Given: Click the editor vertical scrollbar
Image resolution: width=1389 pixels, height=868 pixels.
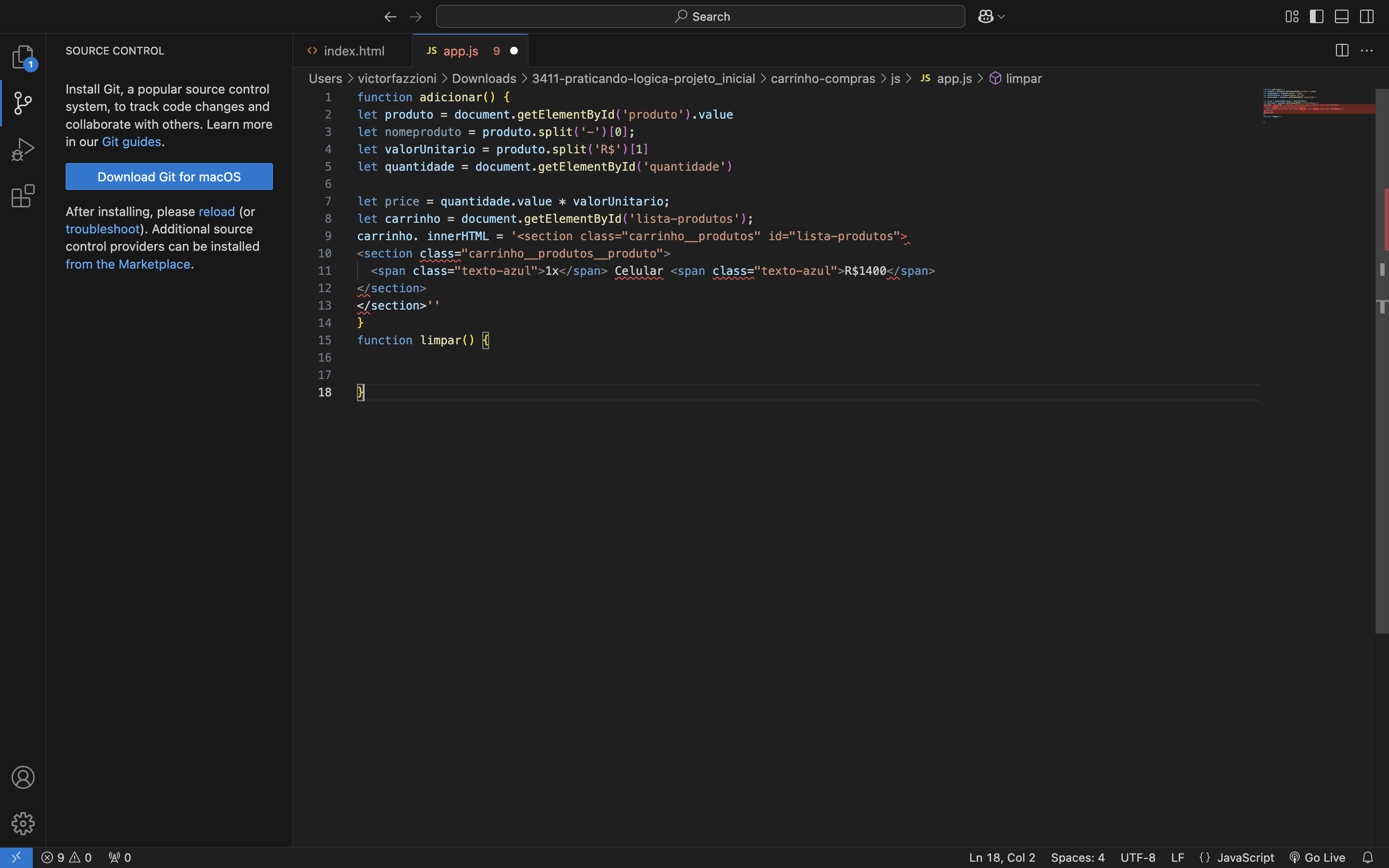Looking at the screenshot, I should 1382,361.
